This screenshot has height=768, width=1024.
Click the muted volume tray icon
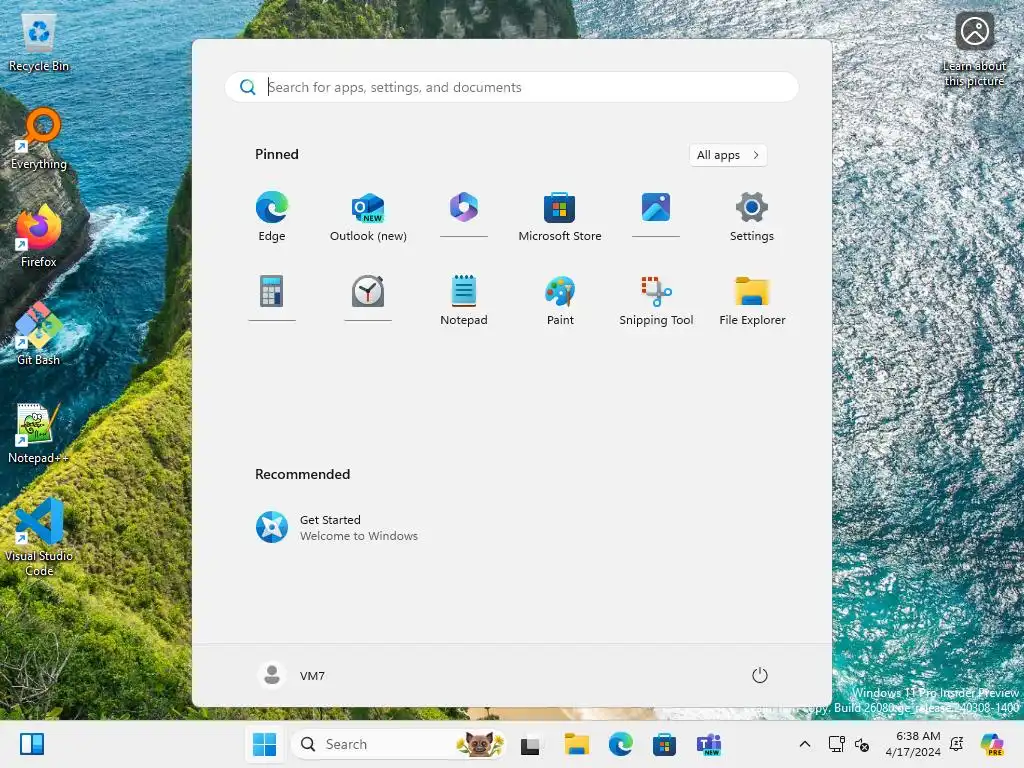tap(862, 744)
